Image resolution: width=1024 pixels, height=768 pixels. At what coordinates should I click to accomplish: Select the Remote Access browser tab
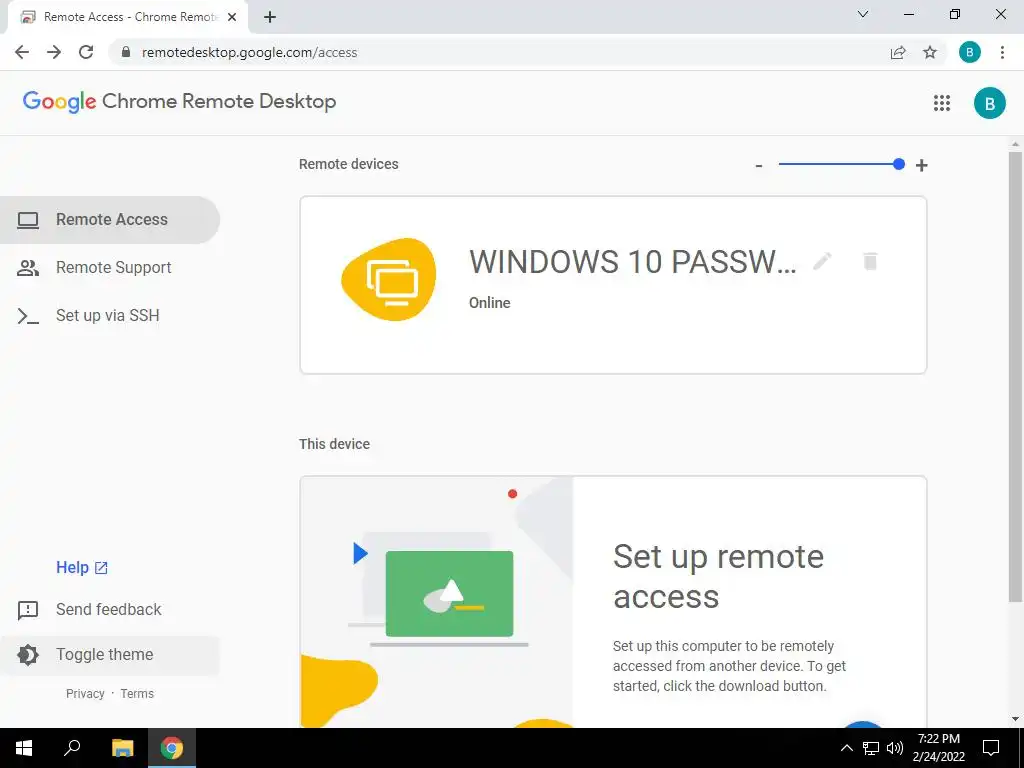(127, 17)
